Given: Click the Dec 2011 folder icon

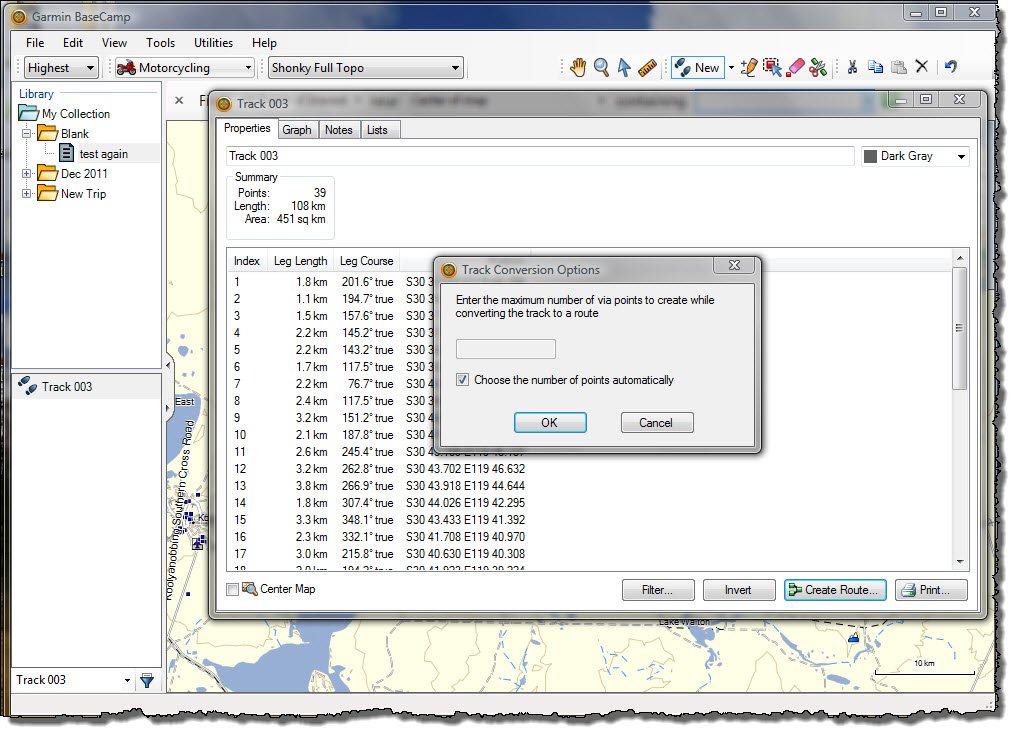Looking at the screenshot, I should (47, 173).
